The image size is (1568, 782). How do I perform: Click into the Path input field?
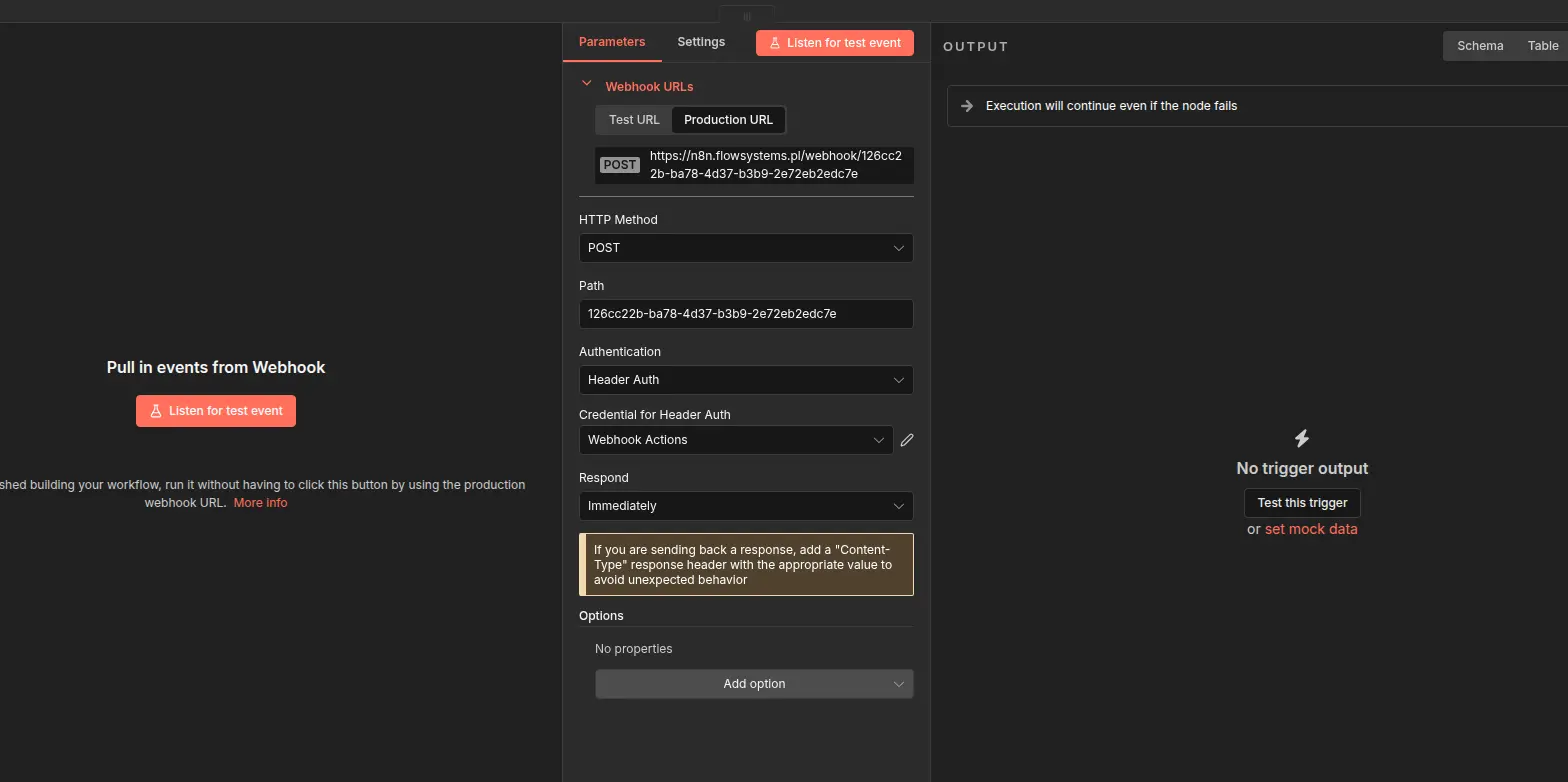pos(746,314)
